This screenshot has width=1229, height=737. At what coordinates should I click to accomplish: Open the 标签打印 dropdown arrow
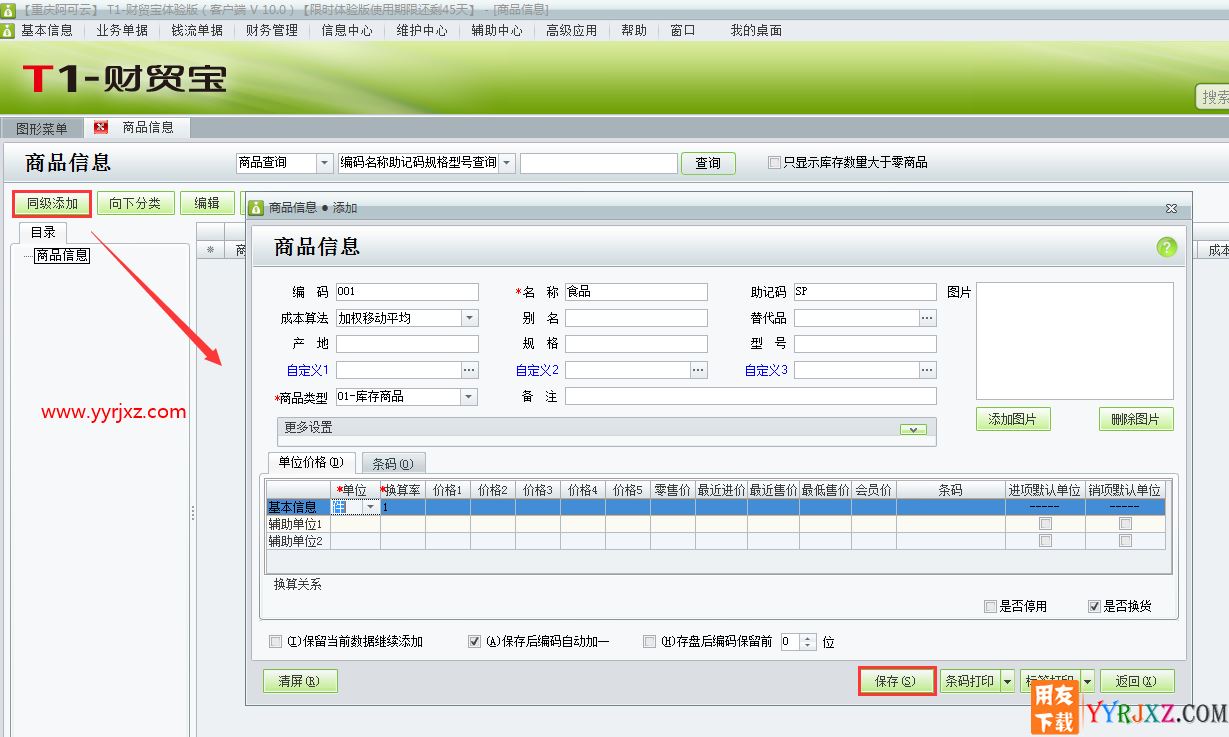click(x=1087, y=681)
